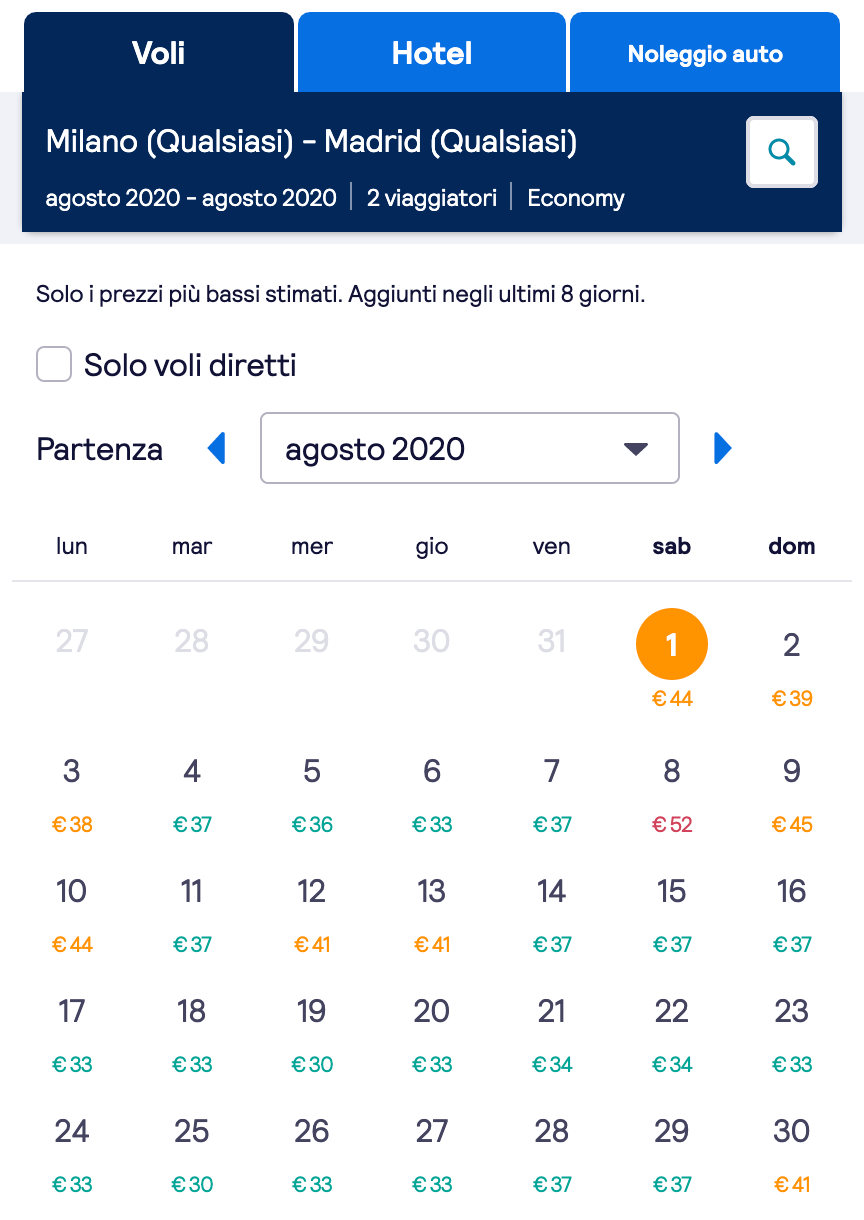Screen dimensions: 864x1220
Task: Change the Economy cabin class
Action: click(576, 198)
